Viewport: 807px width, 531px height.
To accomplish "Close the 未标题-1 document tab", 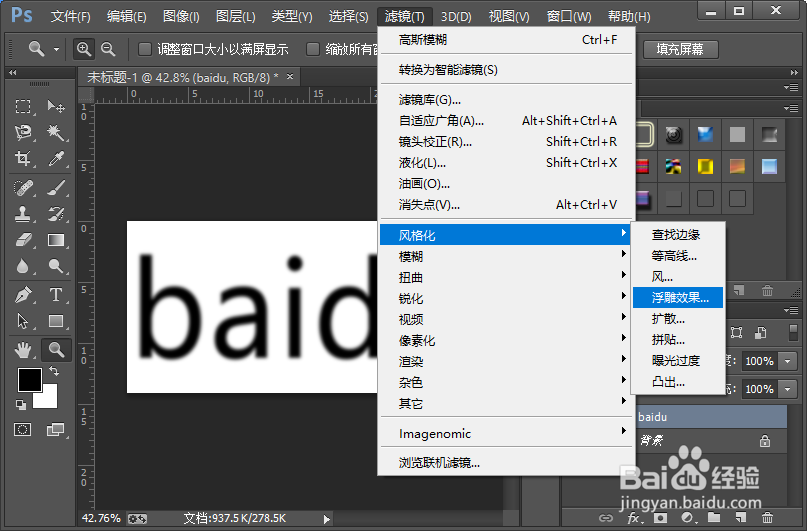I will (290, 77).
